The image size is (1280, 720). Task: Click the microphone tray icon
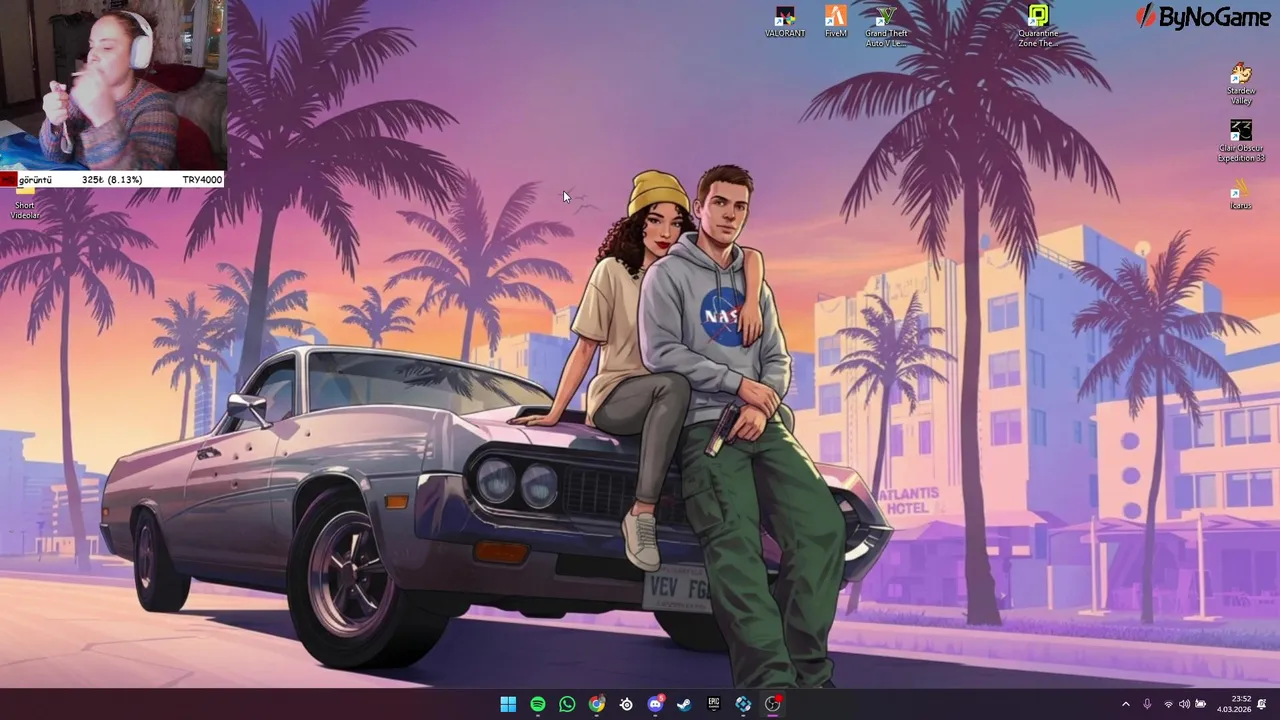(1147, 704)
